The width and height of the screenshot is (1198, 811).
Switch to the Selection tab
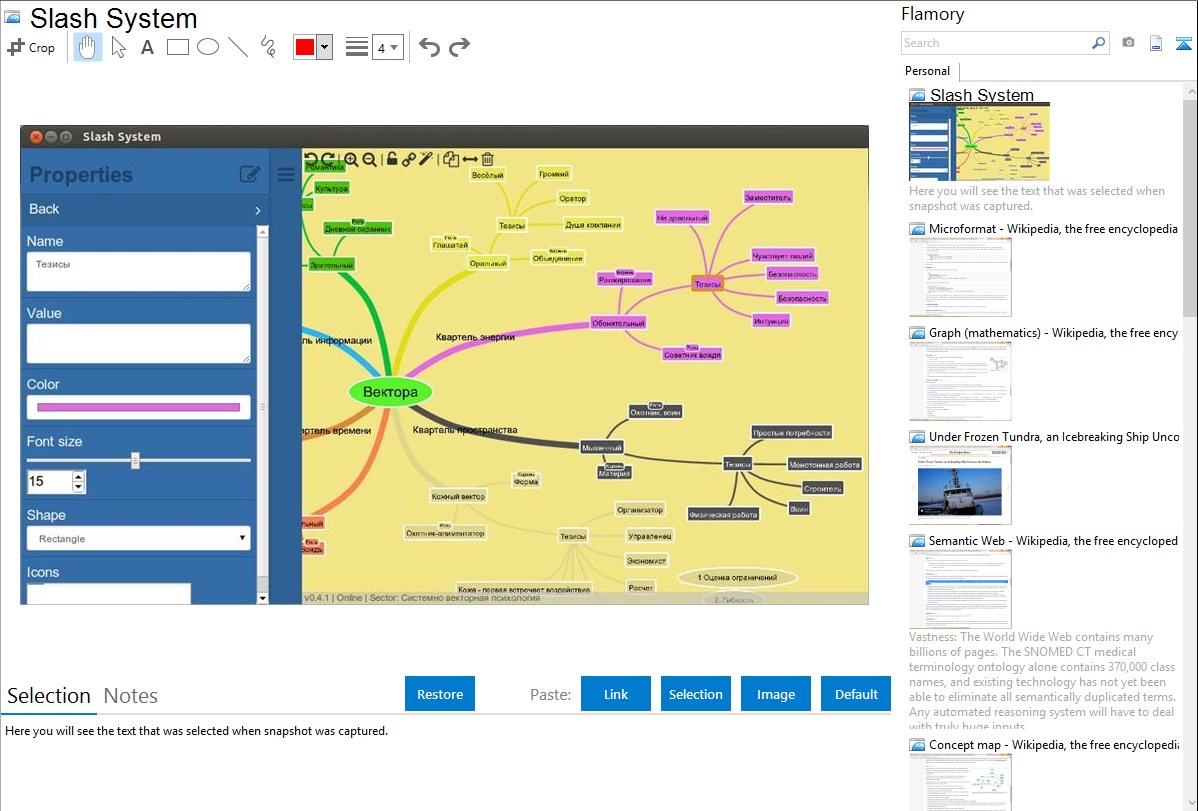click(x=49, y=696)
